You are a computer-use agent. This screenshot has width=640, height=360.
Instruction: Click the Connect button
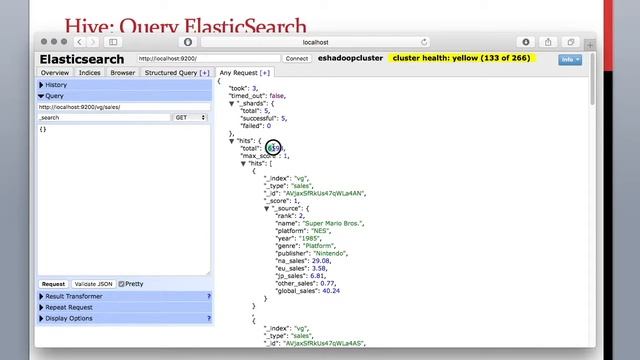tap(297, 59)
